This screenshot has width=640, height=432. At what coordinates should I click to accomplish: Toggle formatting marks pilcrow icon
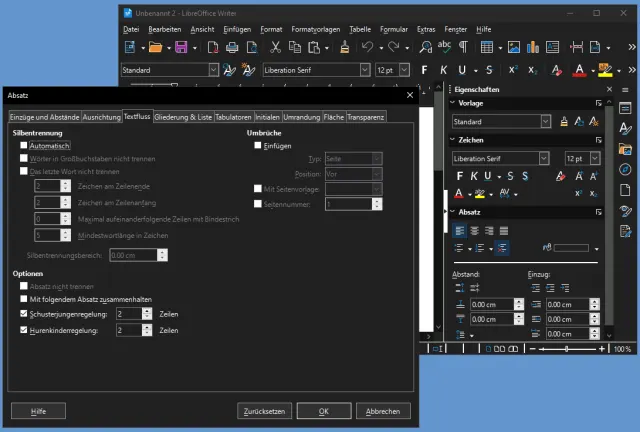464,47
